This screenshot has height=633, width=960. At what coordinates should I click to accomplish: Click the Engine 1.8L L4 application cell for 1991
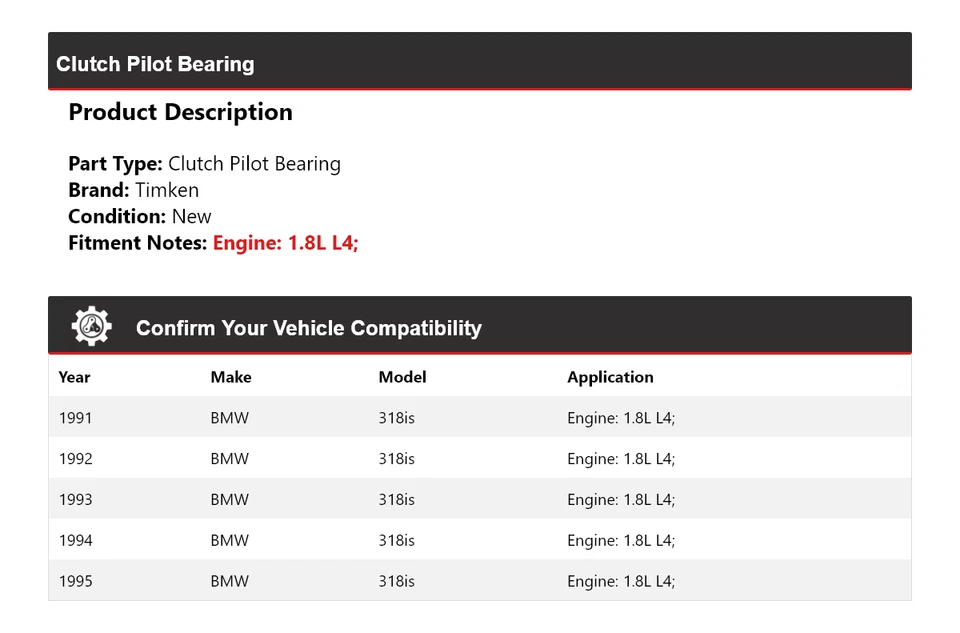click(x=621, y=417)
